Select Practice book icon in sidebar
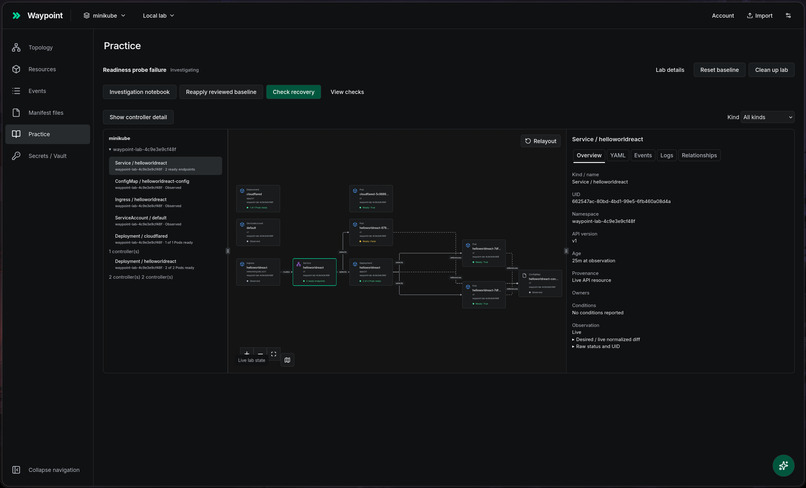The image size is (806, 488). [x=16, y=134]
